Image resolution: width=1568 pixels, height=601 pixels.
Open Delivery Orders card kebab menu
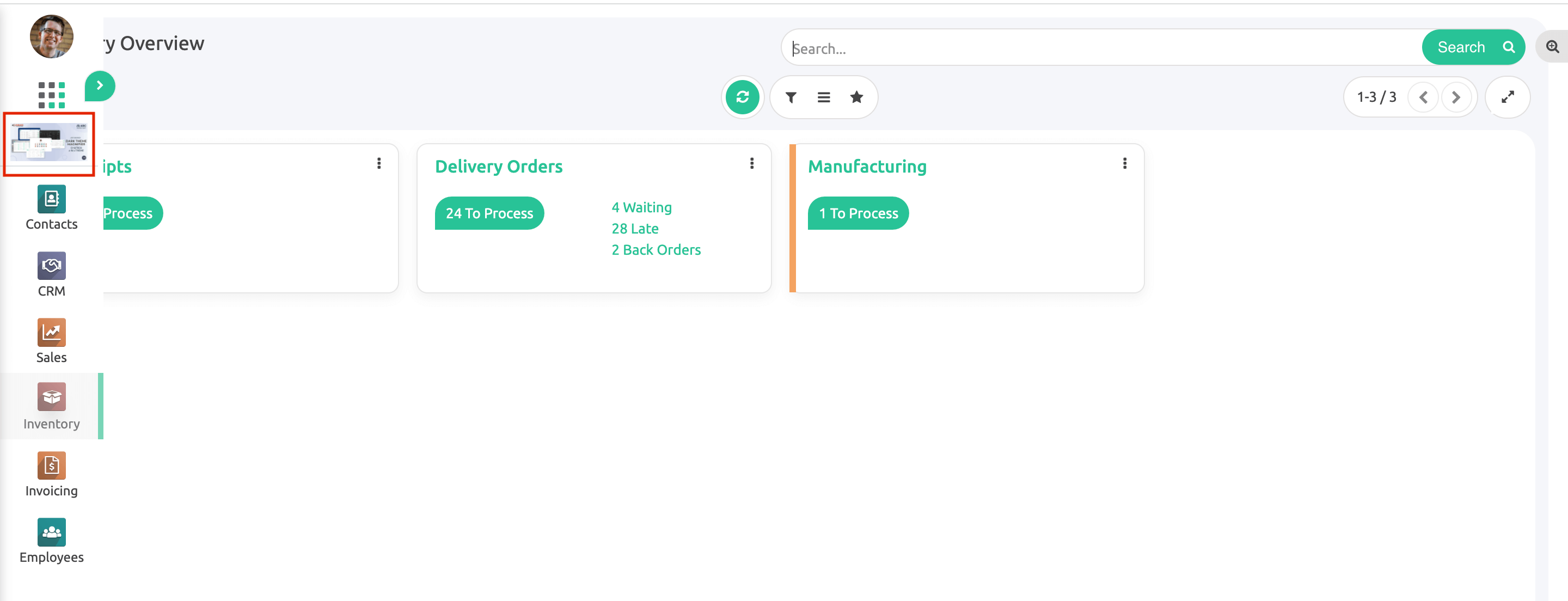coord(752,163)
